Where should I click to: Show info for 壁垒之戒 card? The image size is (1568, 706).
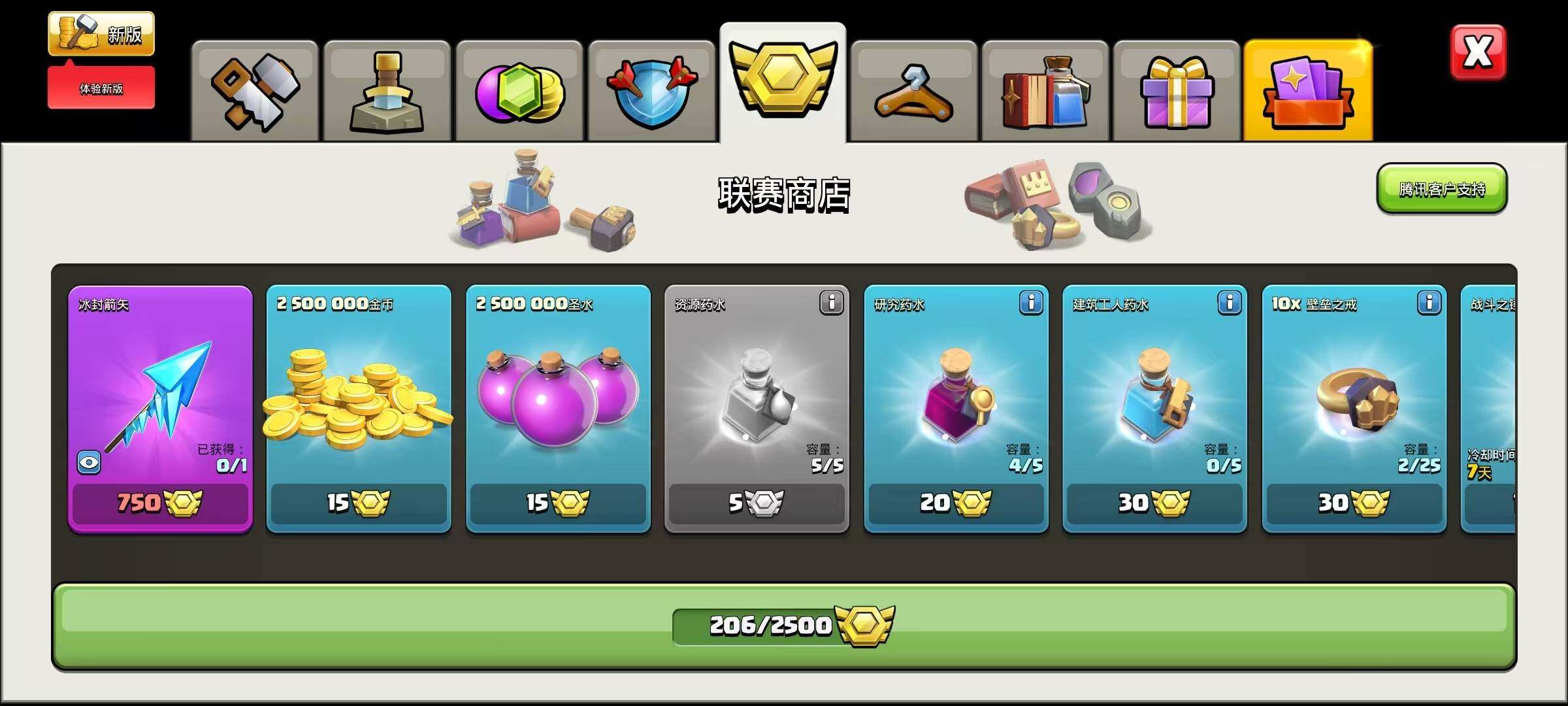[1429, 303]
